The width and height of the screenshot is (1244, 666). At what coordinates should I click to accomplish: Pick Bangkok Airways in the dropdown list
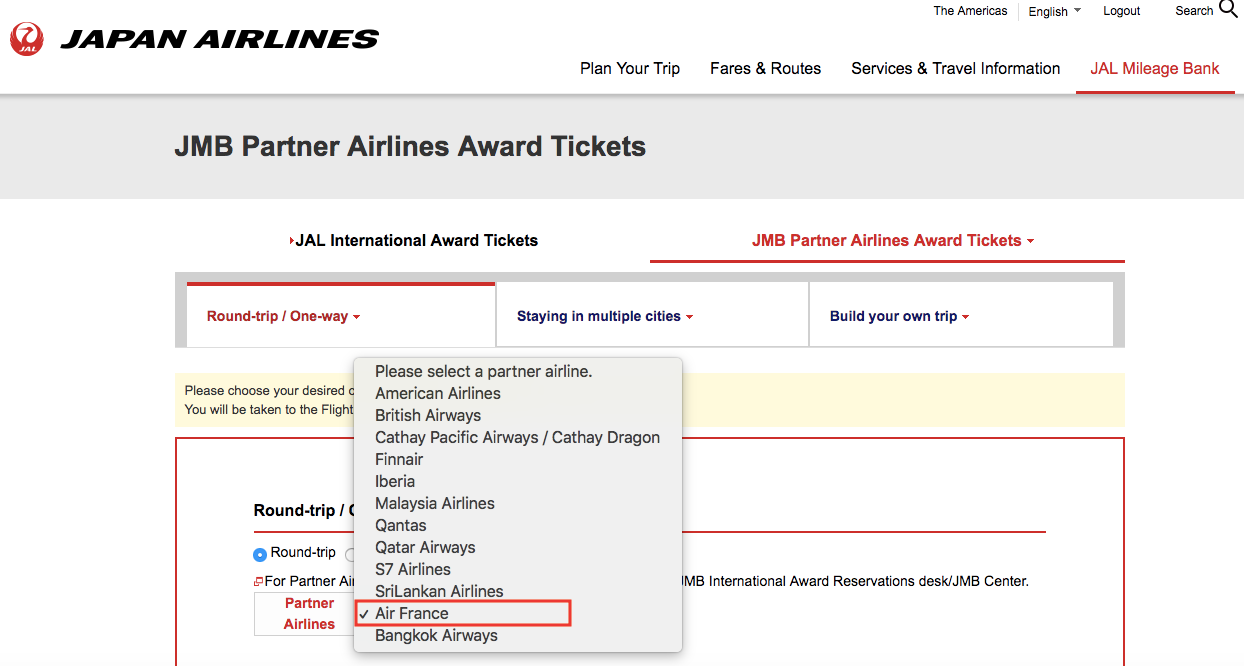tap(436, 635)
